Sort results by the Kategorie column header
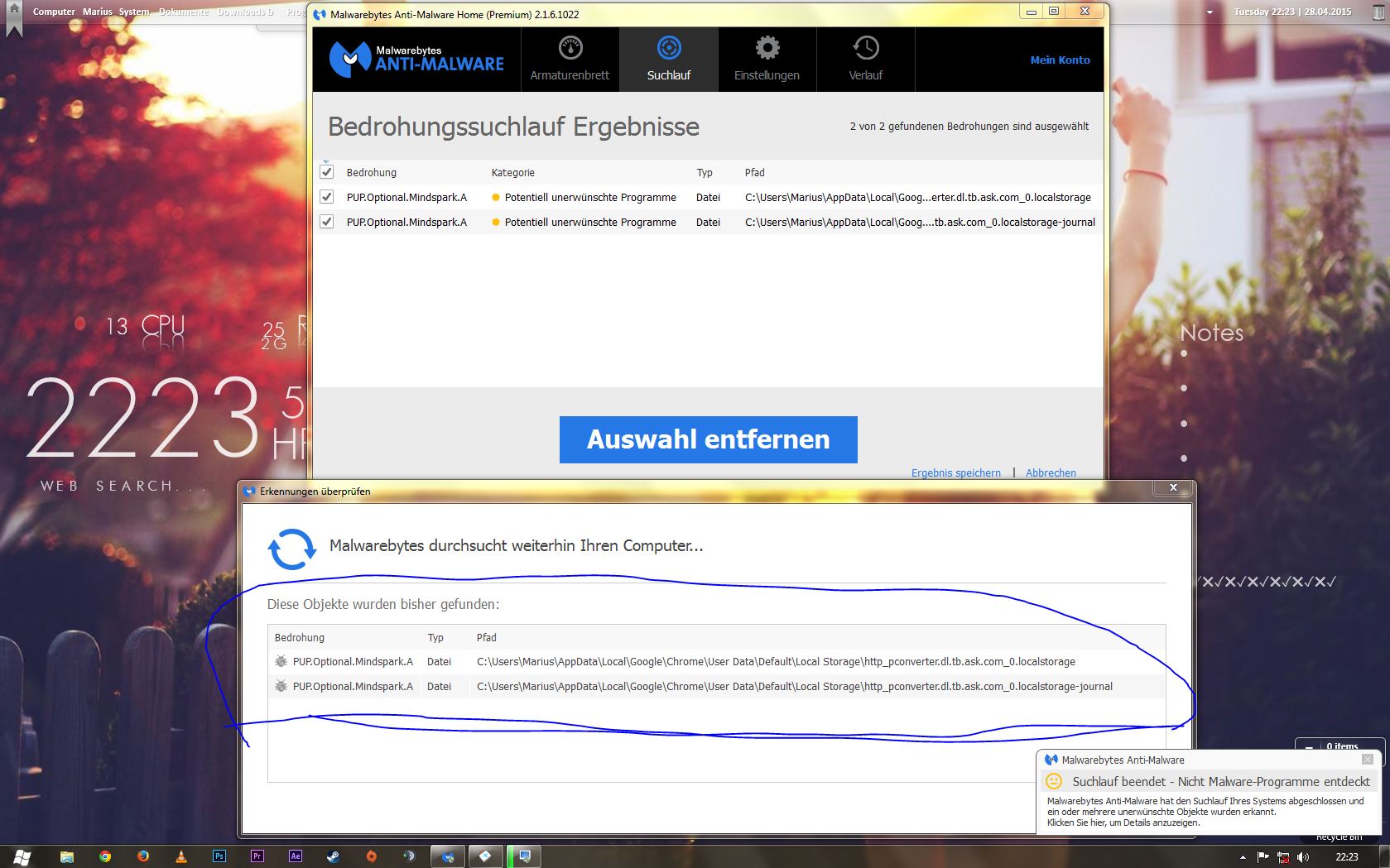 click(x=512, y=172)
